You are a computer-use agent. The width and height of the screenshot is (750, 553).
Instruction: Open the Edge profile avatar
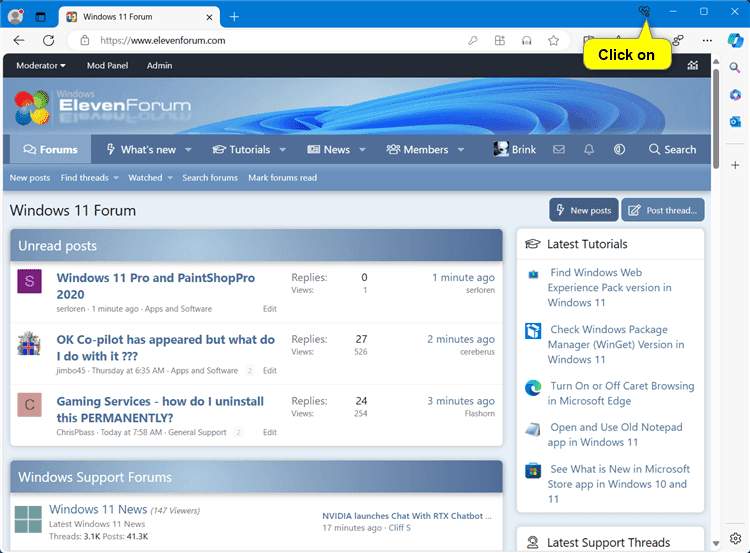point(16,17)
